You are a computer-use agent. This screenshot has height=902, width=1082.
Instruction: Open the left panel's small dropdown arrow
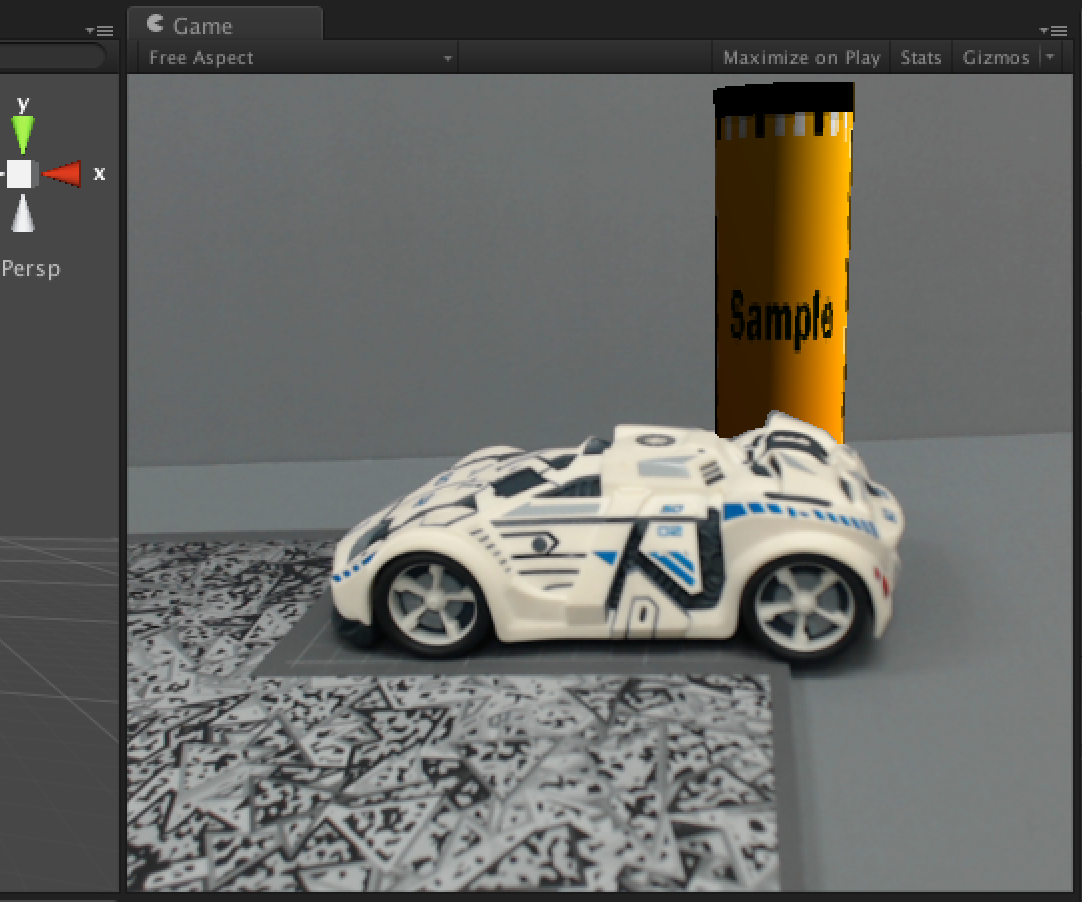coord(91,30)
